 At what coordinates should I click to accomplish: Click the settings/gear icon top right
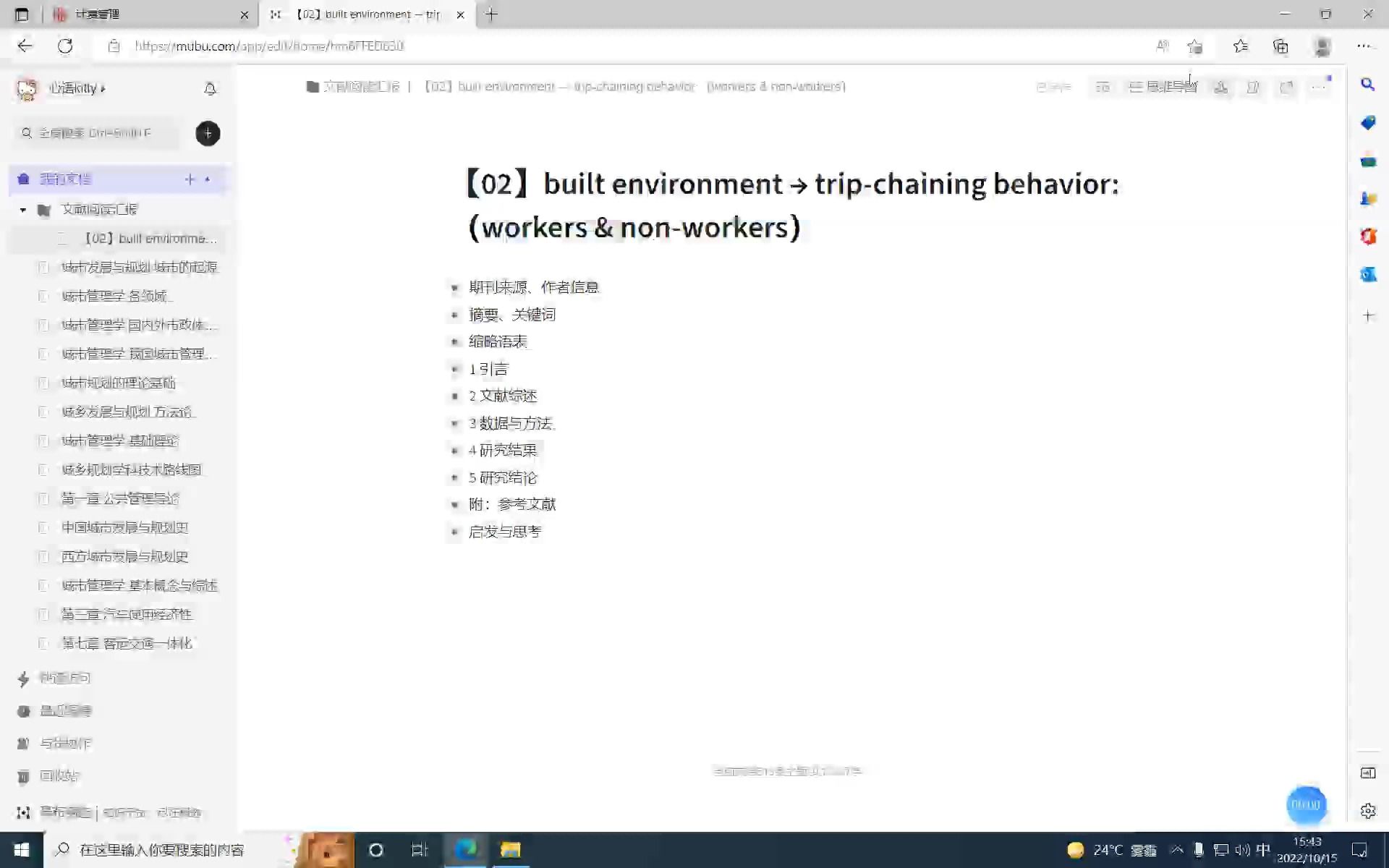[x=1367, y=810]
